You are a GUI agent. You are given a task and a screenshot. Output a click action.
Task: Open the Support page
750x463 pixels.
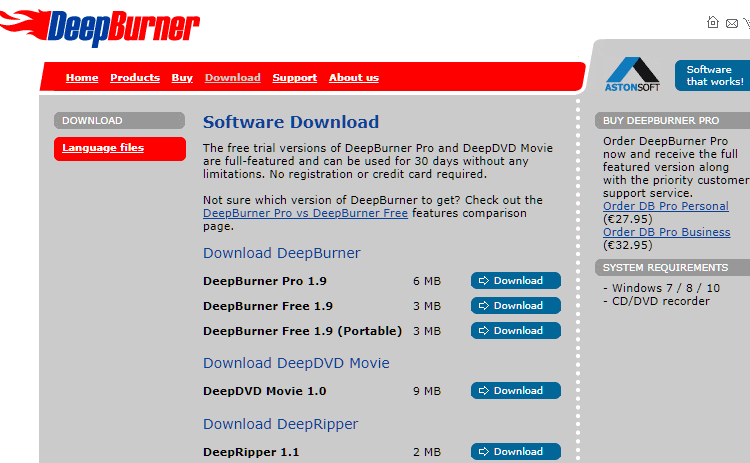(x=294, y=77)
